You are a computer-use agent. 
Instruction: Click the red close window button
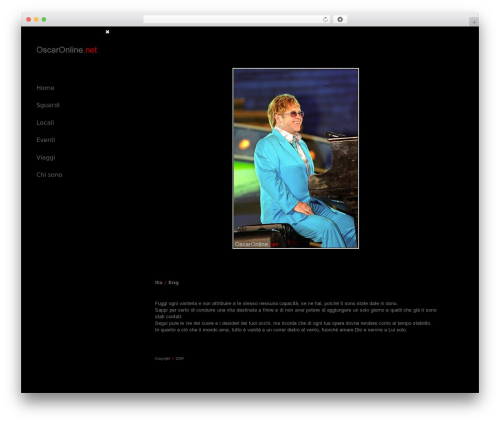pyautogui.click(x=29, y=19)
